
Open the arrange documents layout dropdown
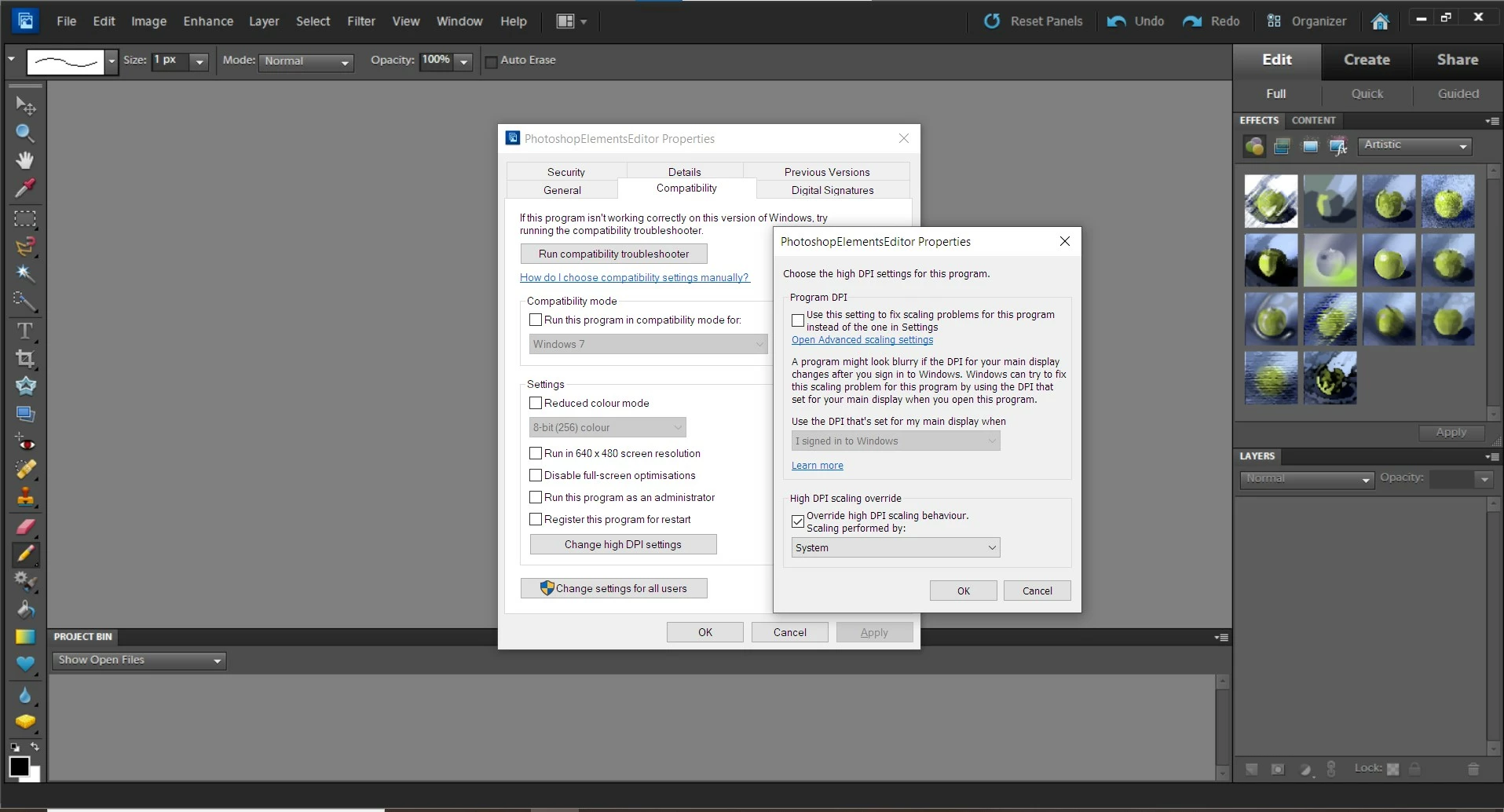pyautogui.click(x=572, y=21)
